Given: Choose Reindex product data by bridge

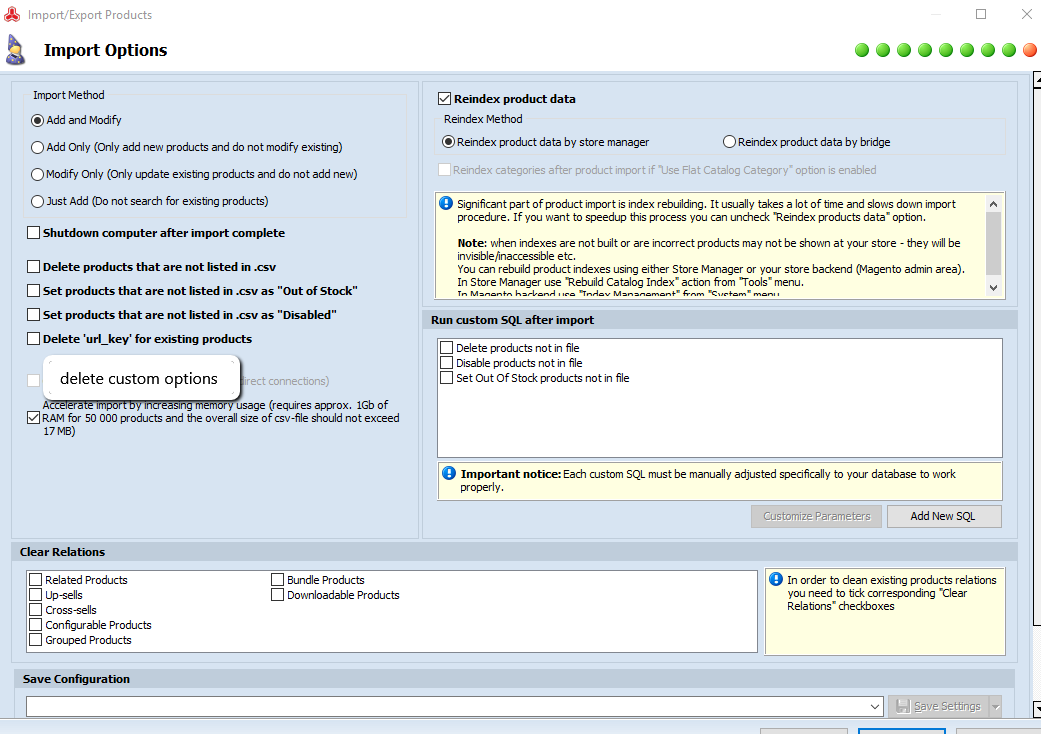Looking at the screenshot, I should (x=729, y=142).
